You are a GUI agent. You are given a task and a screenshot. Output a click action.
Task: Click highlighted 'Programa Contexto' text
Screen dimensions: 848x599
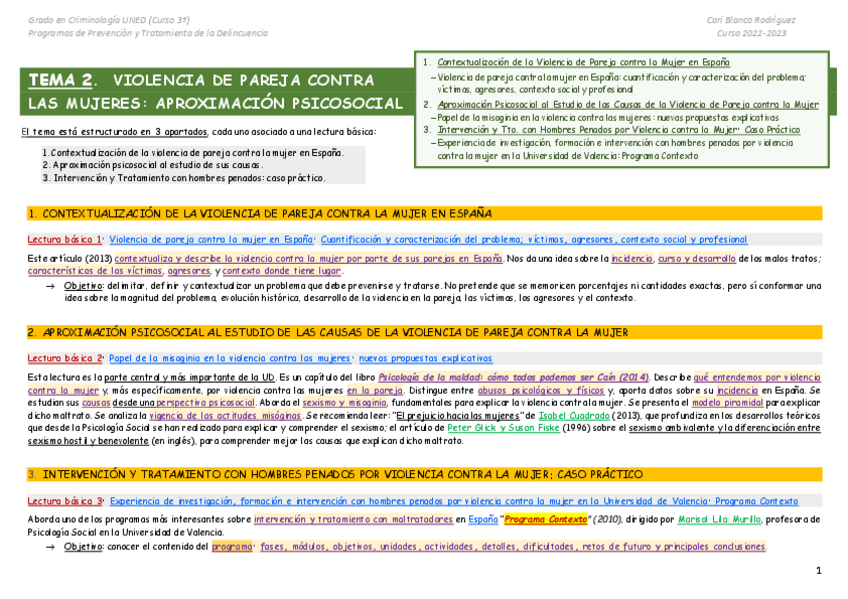pyautogui.click(x=546, y=519)
